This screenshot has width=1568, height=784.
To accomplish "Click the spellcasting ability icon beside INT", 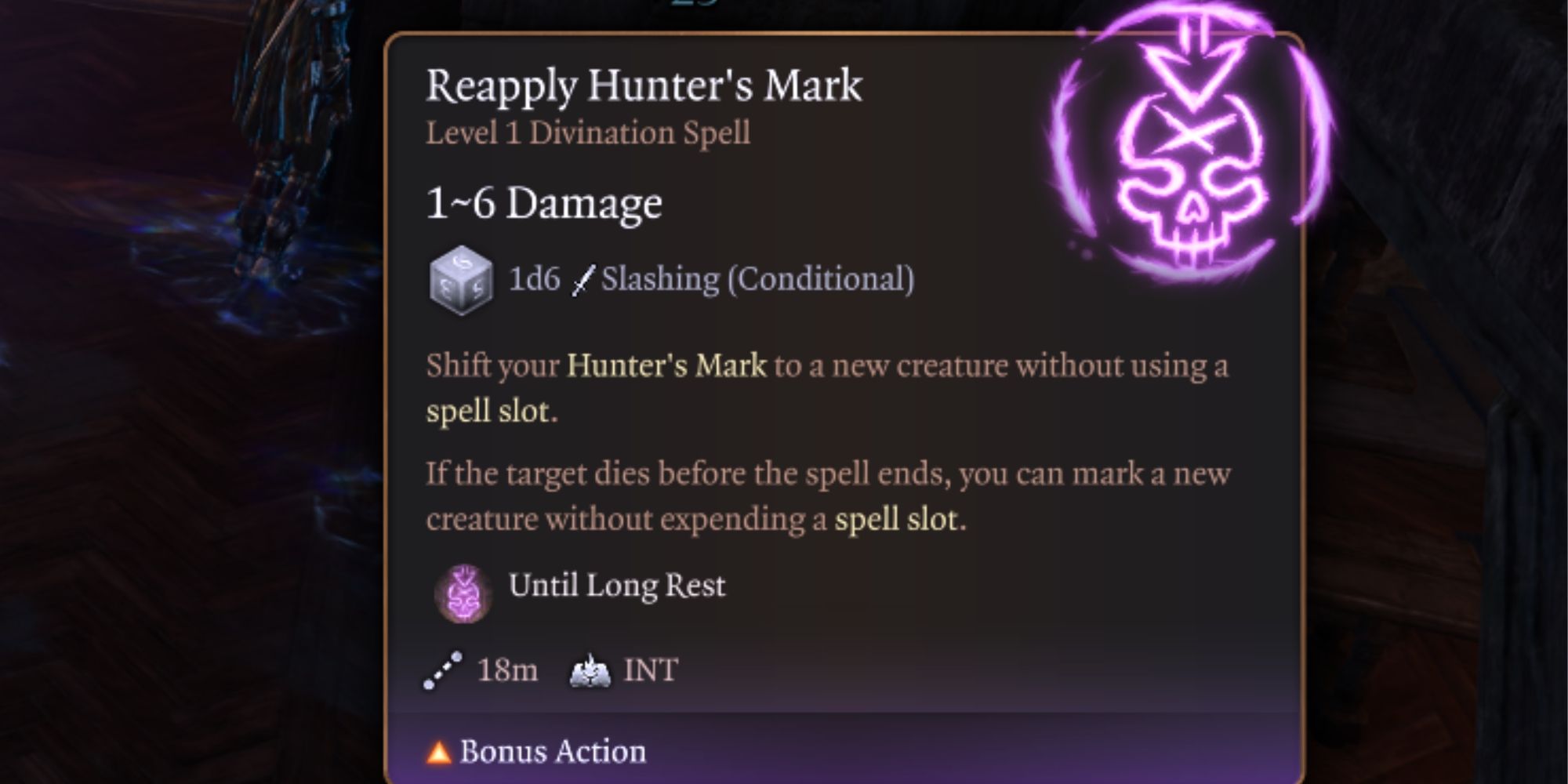I will tap(590, 671).
